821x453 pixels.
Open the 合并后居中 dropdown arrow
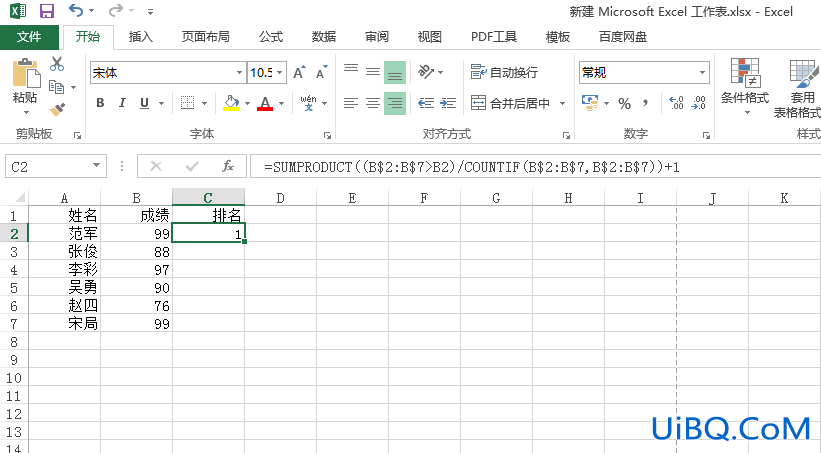(562, 103)
